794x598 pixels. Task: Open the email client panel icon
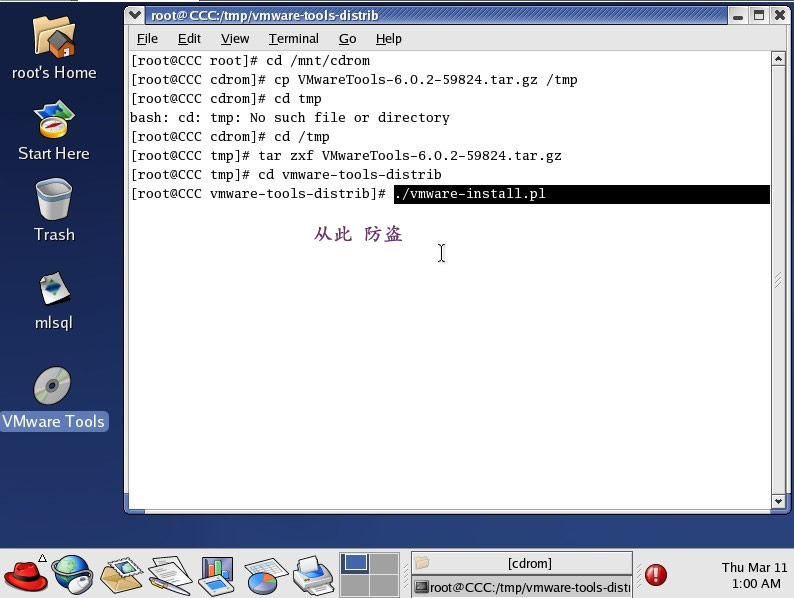click(121, 574)
